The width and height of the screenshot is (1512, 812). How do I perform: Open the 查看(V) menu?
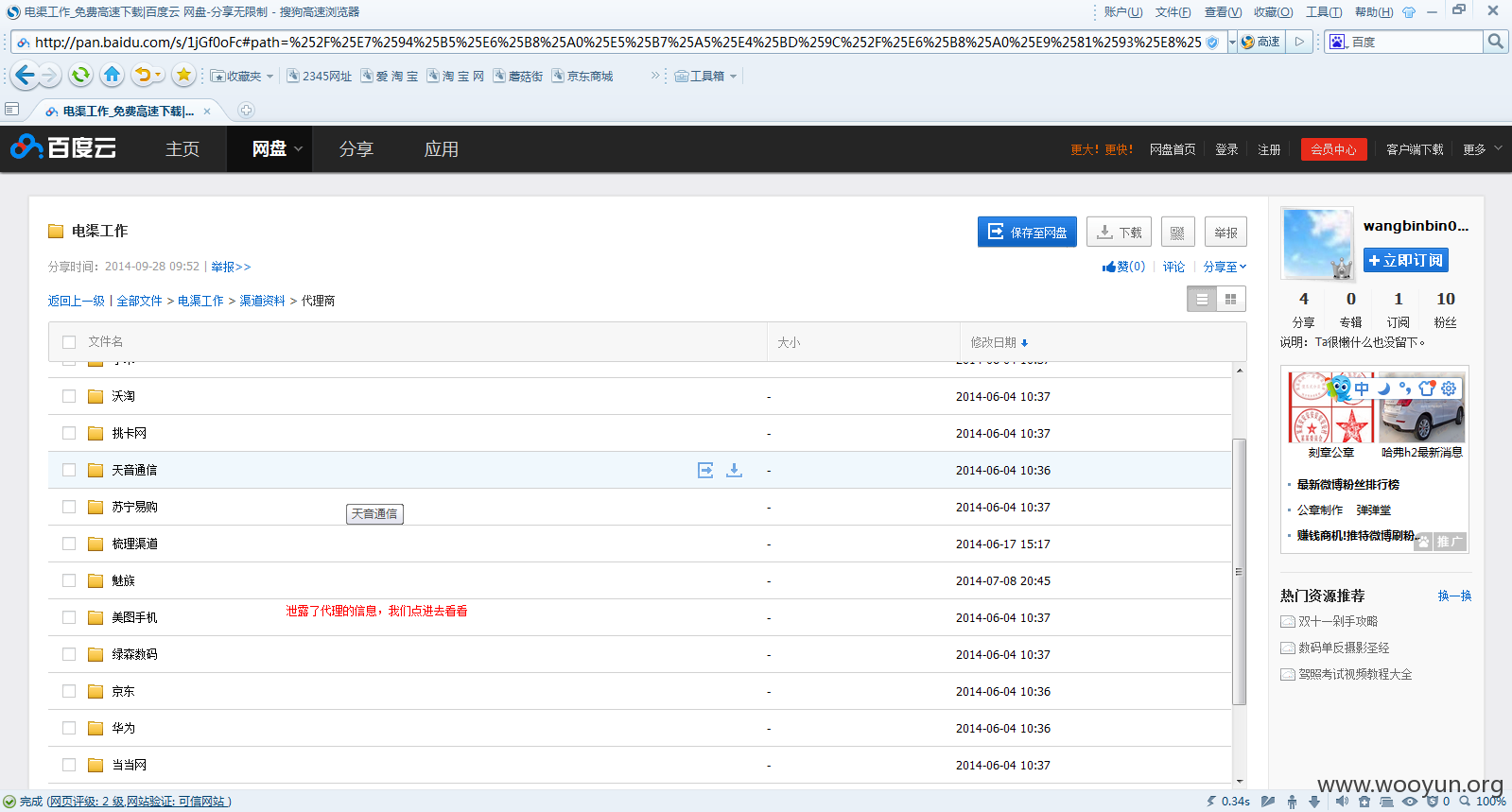(1223, 12)
